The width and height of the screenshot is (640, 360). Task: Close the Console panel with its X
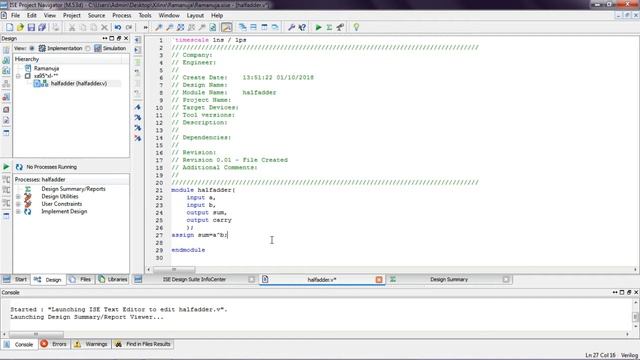[636, 292]
